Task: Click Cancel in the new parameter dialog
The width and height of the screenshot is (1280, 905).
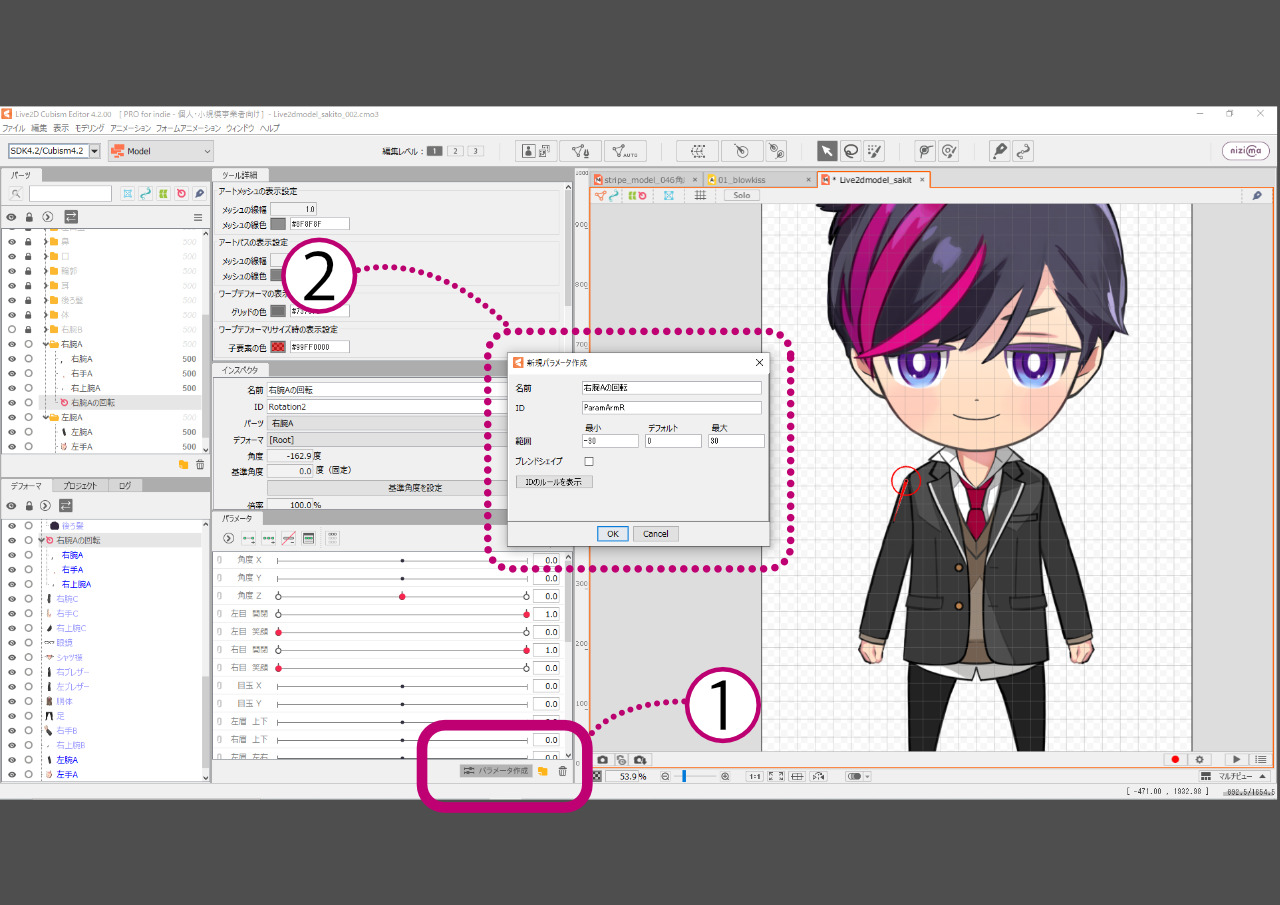Action: [x=656, y=534]
